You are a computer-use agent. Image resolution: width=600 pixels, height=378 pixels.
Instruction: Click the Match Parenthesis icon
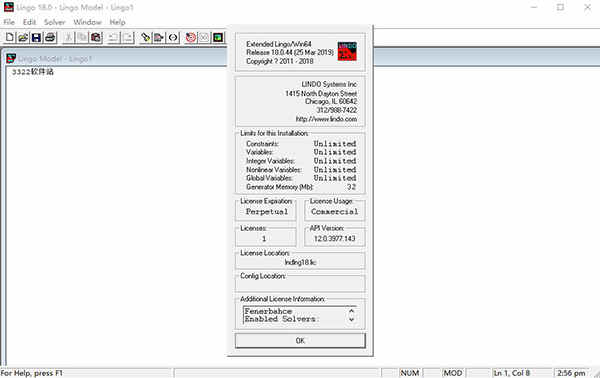173,37
